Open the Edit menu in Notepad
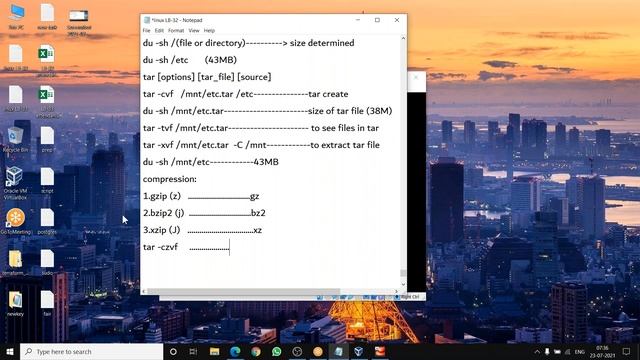 click(159, 31)
